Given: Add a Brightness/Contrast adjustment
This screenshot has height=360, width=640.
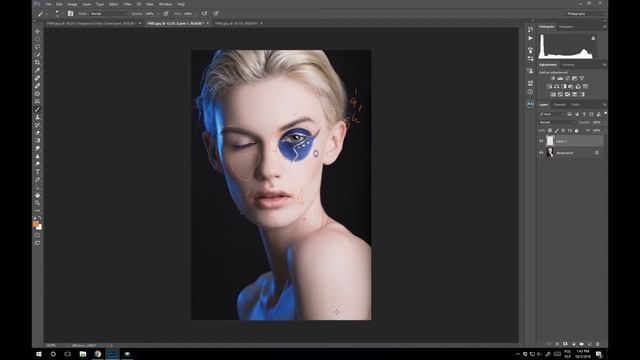Looking at the screenshot, I should click(553, 78).
